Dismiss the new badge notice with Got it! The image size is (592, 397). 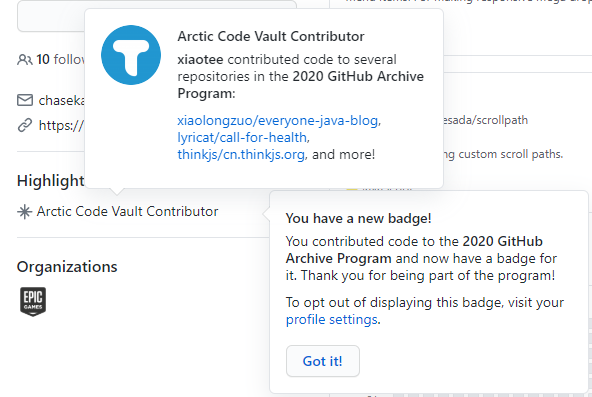coord(323,361)
